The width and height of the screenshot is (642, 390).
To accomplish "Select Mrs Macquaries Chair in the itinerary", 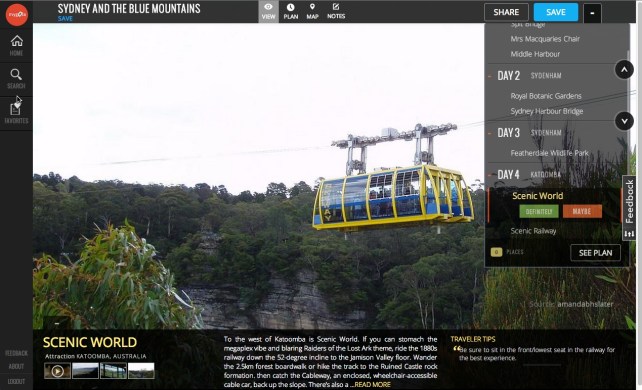I will click(545, 39).
